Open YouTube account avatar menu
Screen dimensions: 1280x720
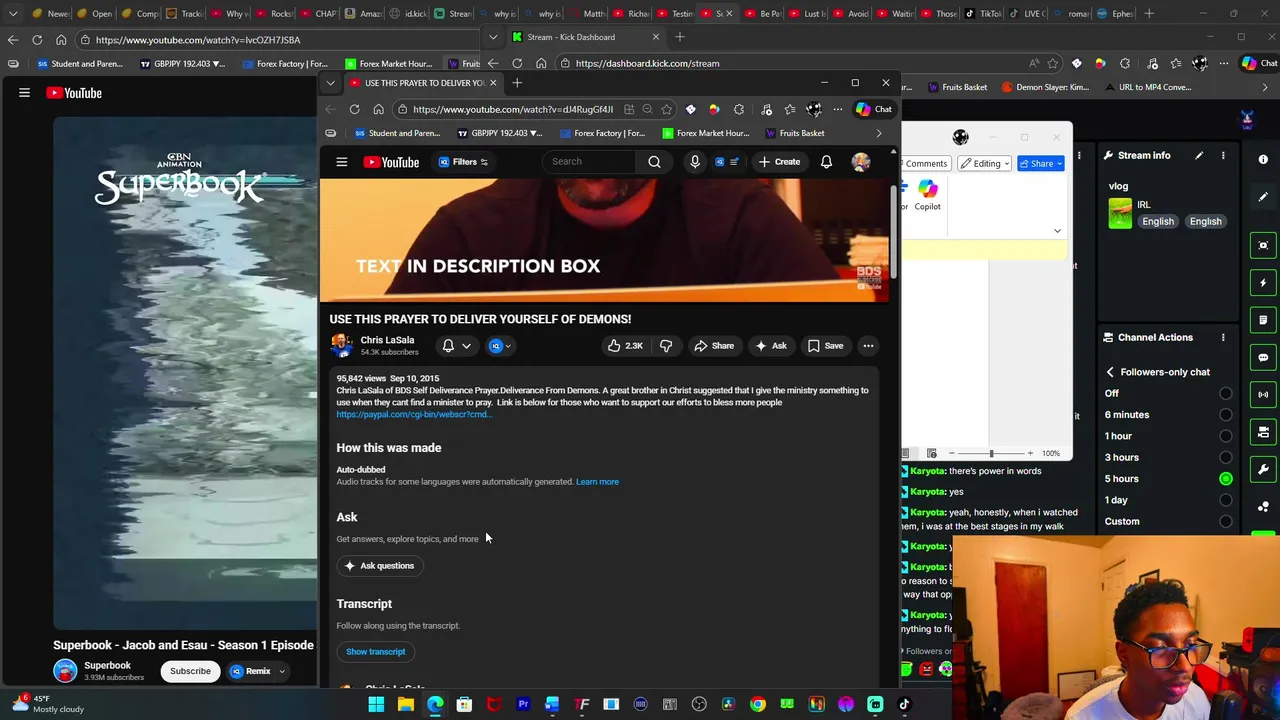[x=861, y=162]
